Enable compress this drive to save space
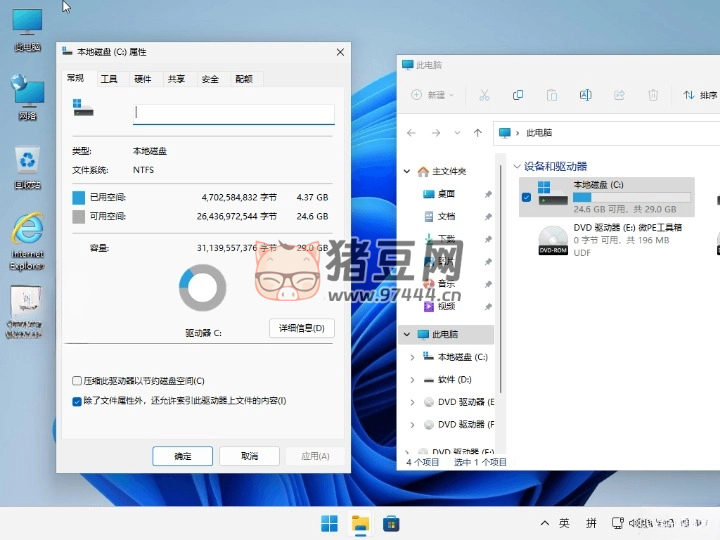Image resolution: width=720 pixels, height=540 pixels. (78, 381)
